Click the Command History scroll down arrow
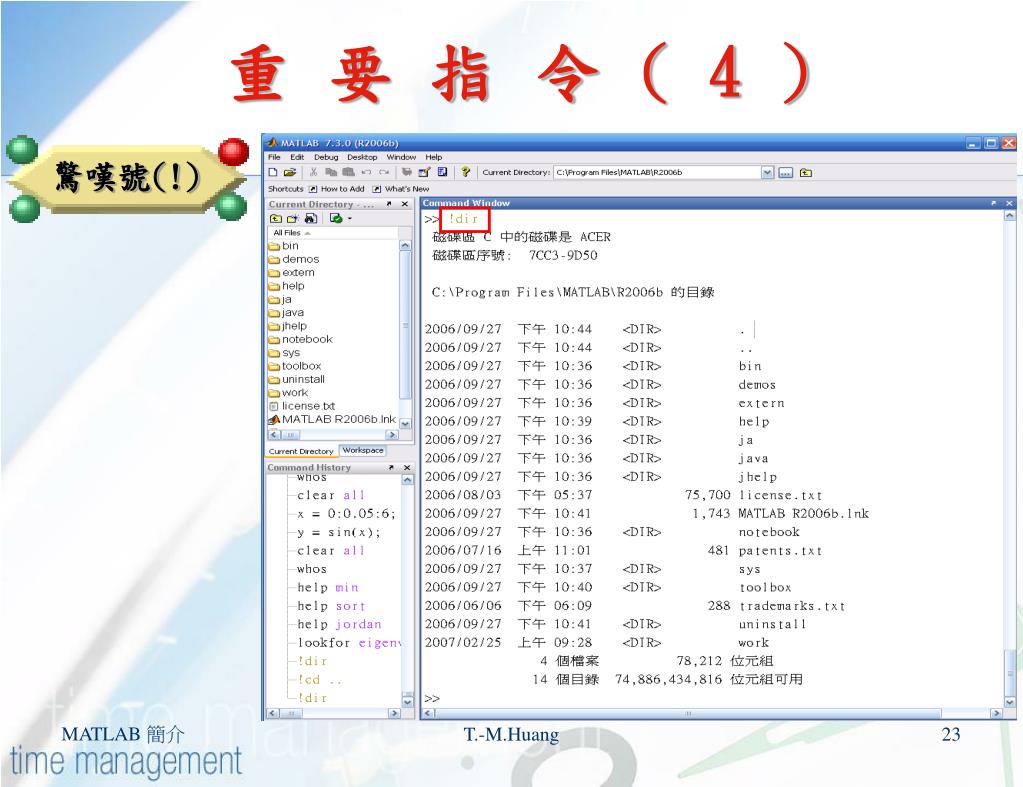This screenshot has height=787, width=1023. [408, 702]
